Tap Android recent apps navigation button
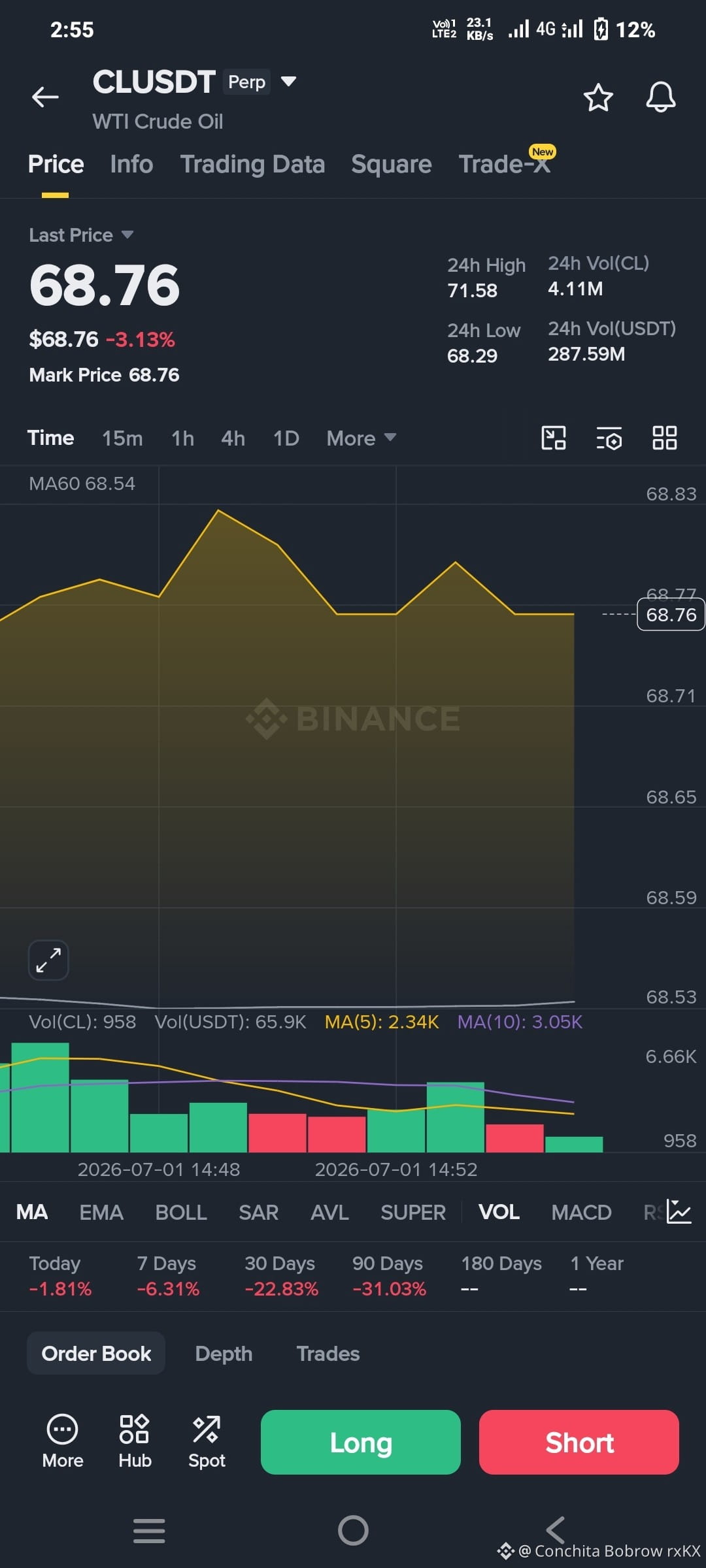The width and height of the screenshot is (706, 1568). tap(149, 1530)
